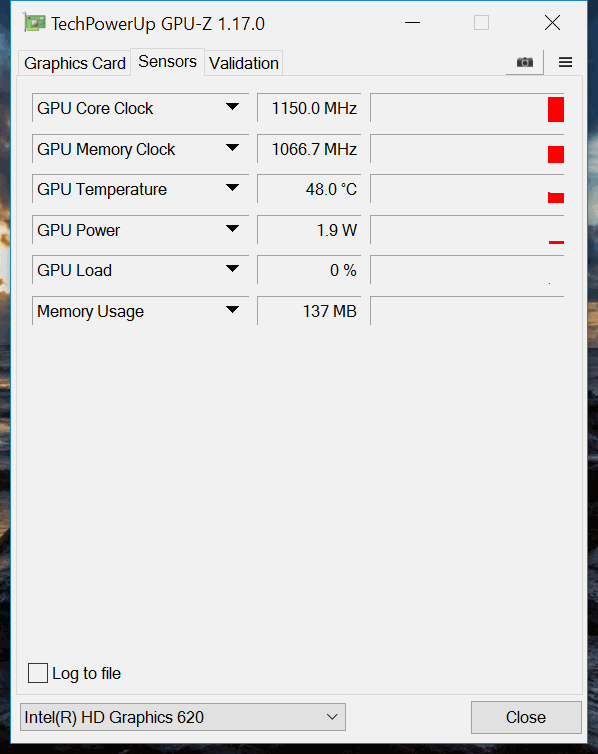Close the window with the X icon
Image resolution: width=598 pixels, height=754 pixels.
pos(552,23)
